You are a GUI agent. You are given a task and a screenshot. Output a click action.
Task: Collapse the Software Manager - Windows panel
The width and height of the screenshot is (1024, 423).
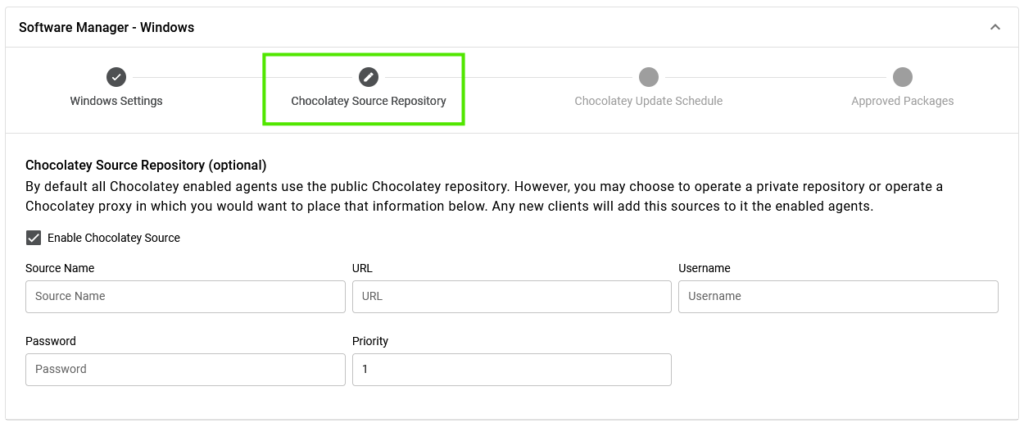[995, 27]
